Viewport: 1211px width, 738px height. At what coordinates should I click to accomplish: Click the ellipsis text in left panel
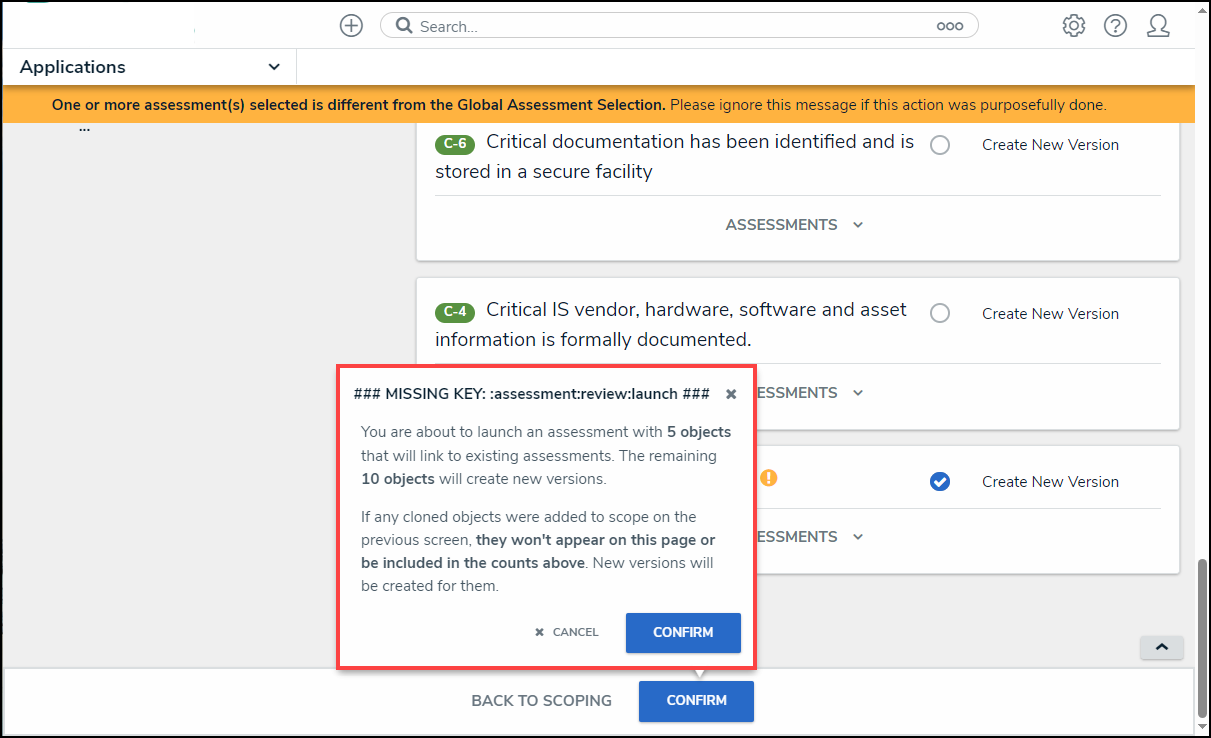[84, 128]
